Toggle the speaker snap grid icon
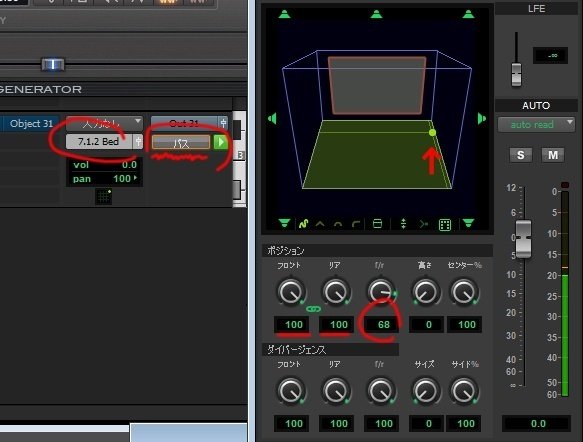583x442 pixels. (x=445, y=225)
